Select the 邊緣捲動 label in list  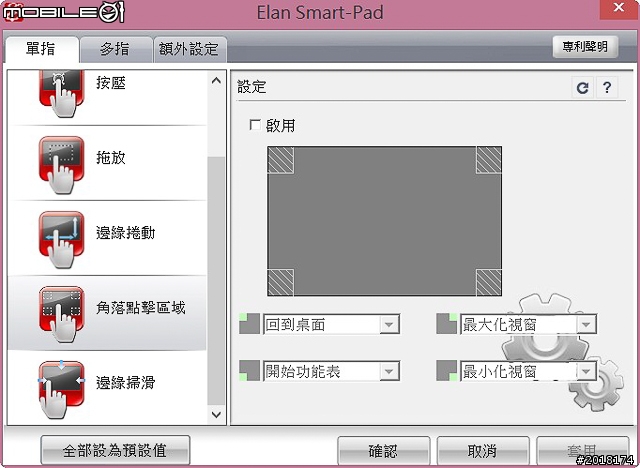(126, 233)
